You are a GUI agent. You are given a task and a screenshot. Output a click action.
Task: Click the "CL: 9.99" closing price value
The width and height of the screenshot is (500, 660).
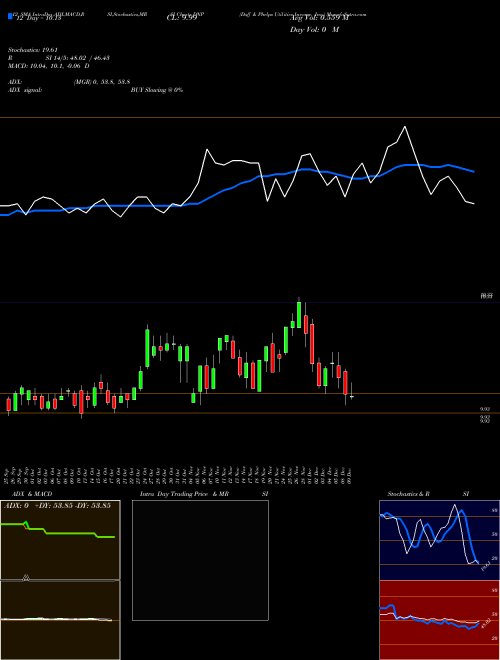[182, 18]
